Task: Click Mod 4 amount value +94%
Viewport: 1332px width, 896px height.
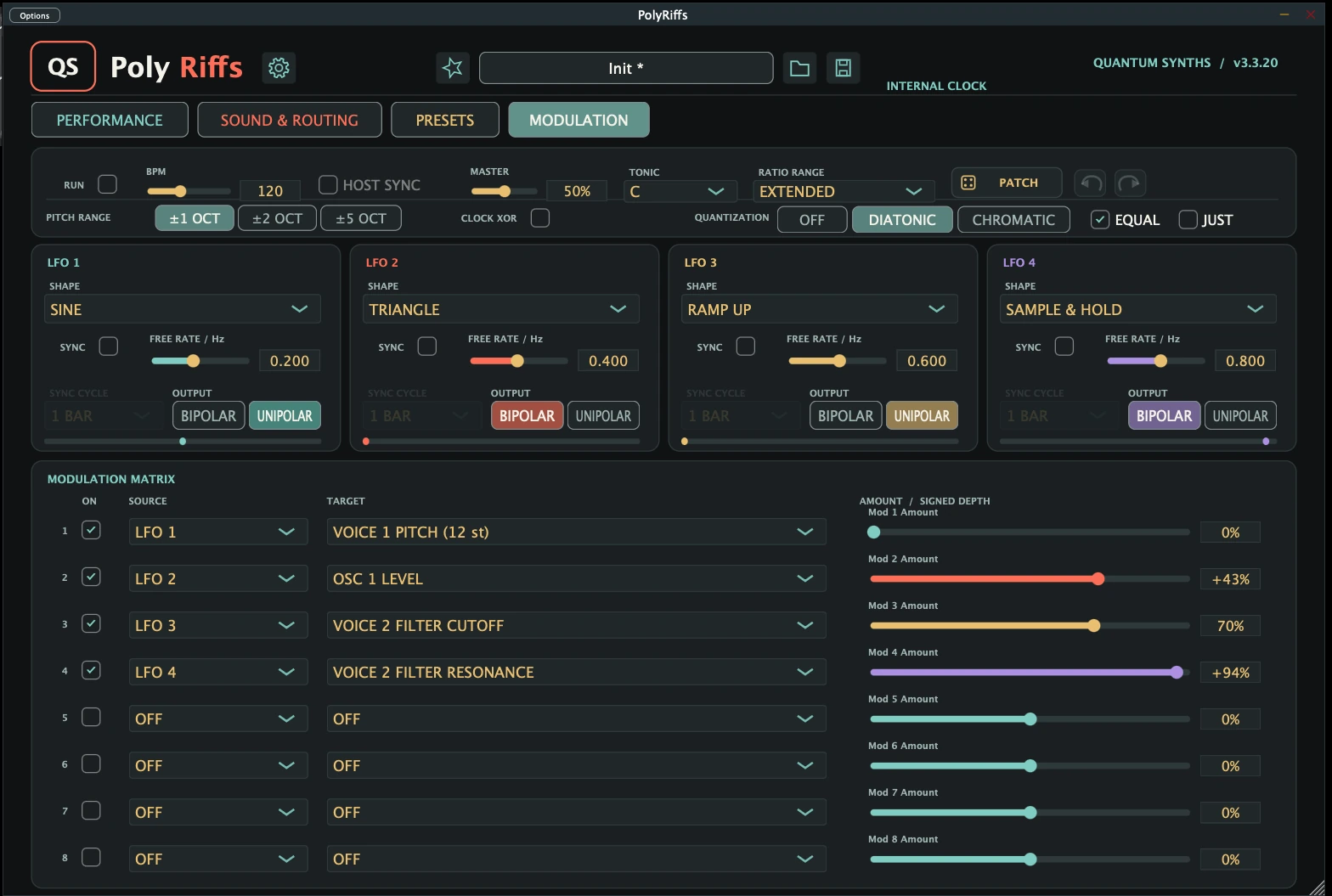Action: tap(1230, 673)
